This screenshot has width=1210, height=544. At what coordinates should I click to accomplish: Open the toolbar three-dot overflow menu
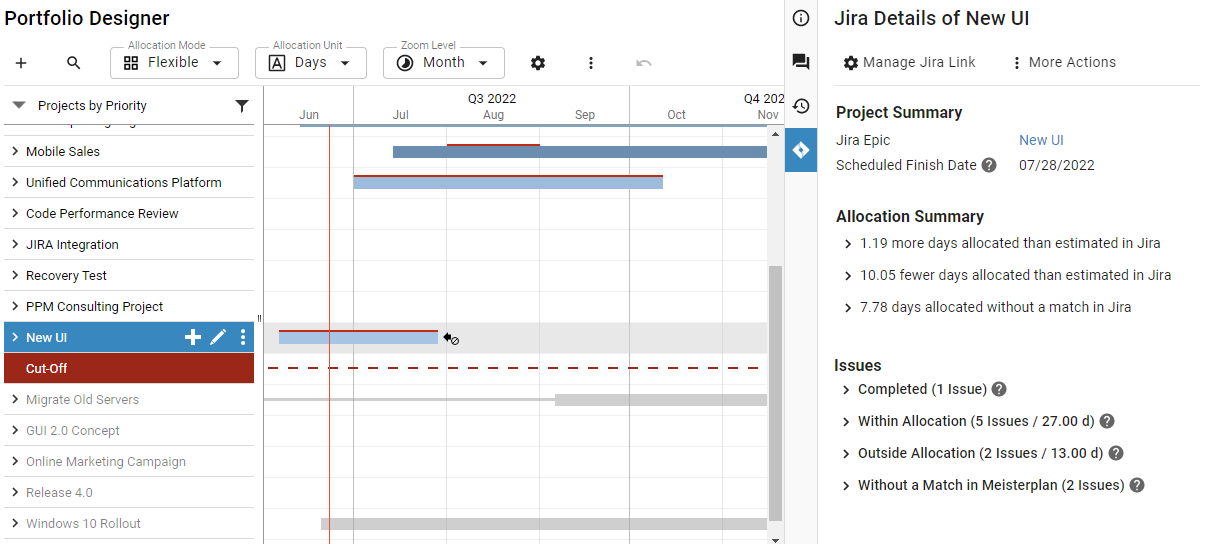(x=591, y=63)
